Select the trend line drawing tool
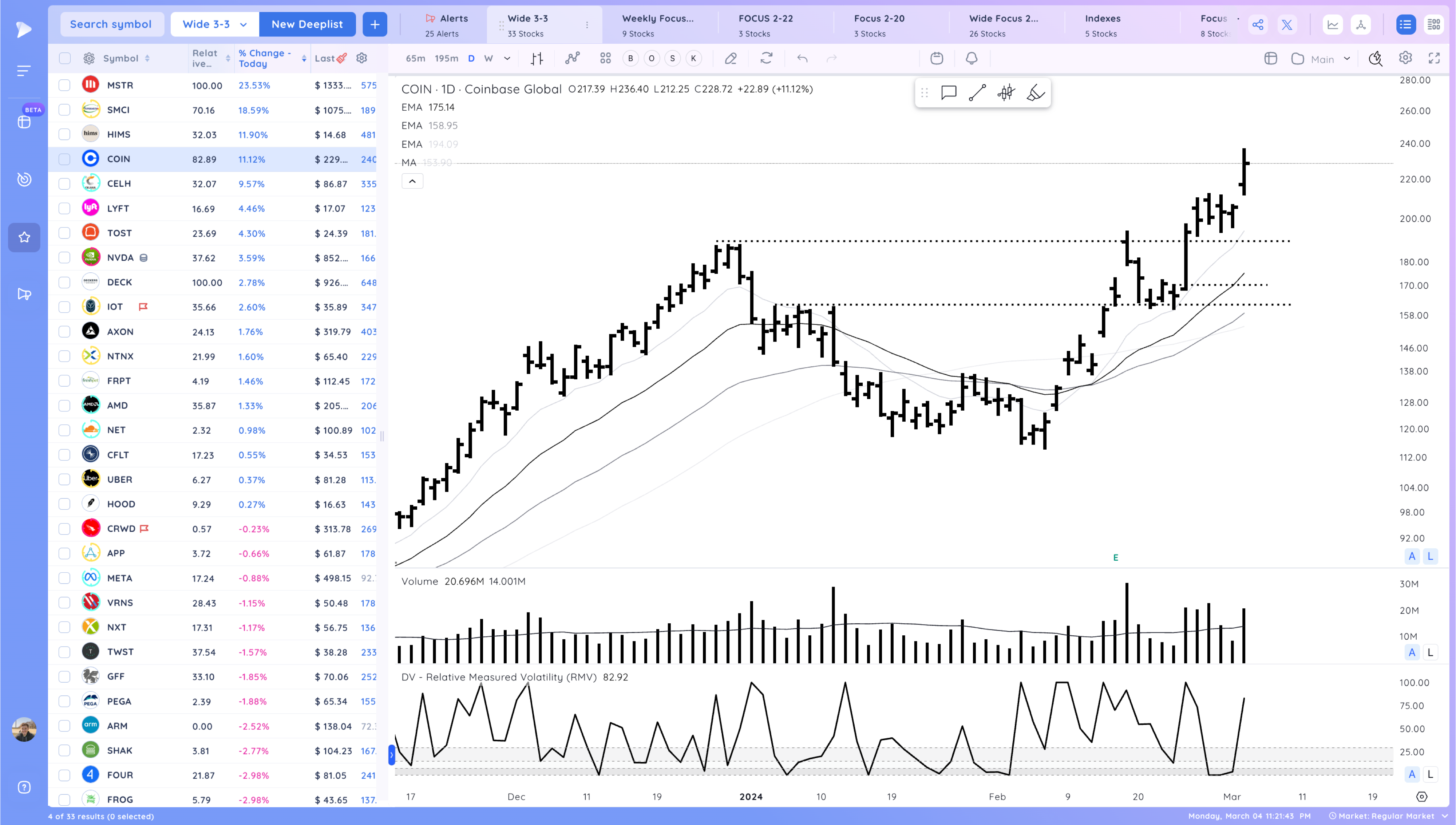The height and width of the screenshot is (825, 1456). tap(977, 92)
